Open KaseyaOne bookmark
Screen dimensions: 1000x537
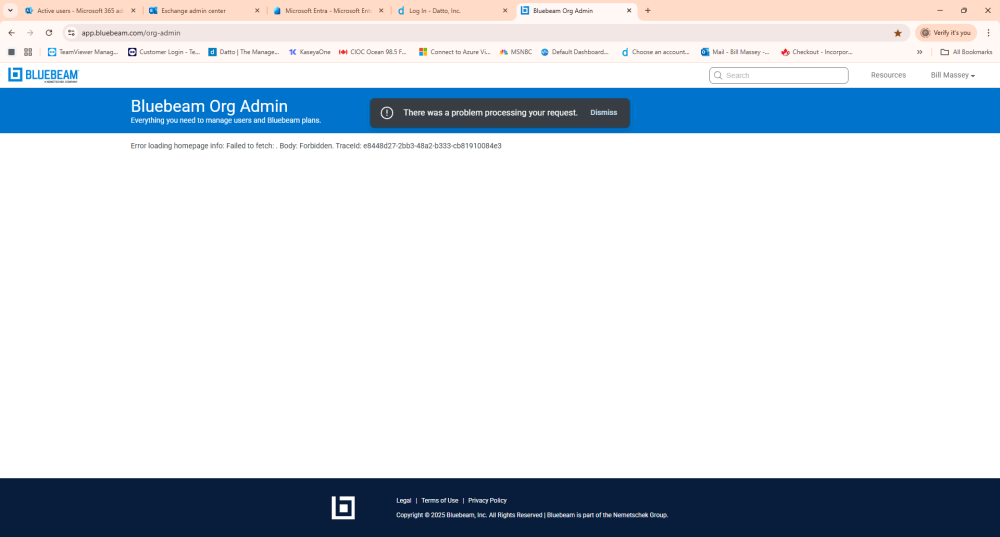(x=309, y=52)
